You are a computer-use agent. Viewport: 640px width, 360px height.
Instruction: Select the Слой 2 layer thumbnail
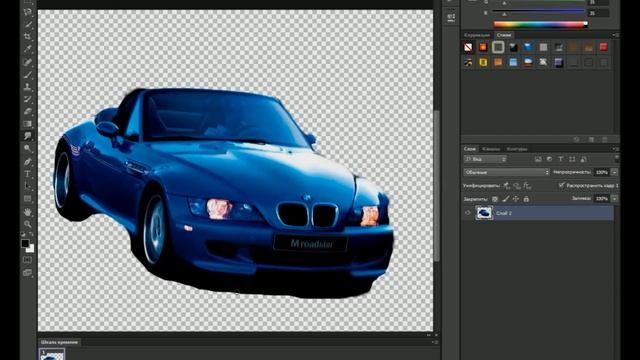click(484, 213)
